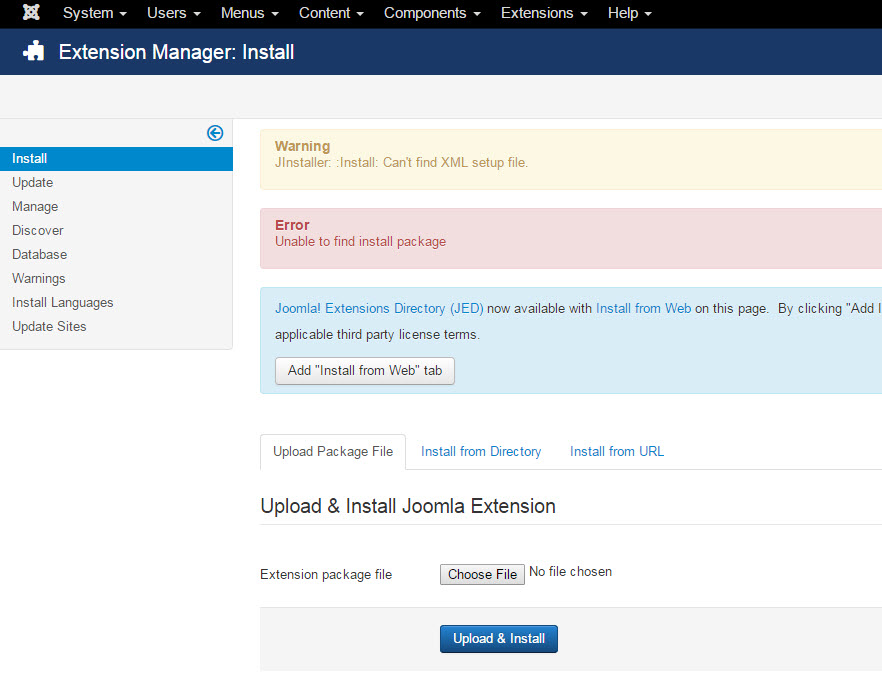Open the System dropdown menu
The width and height of the screenshot is (882, 686).
94,13
